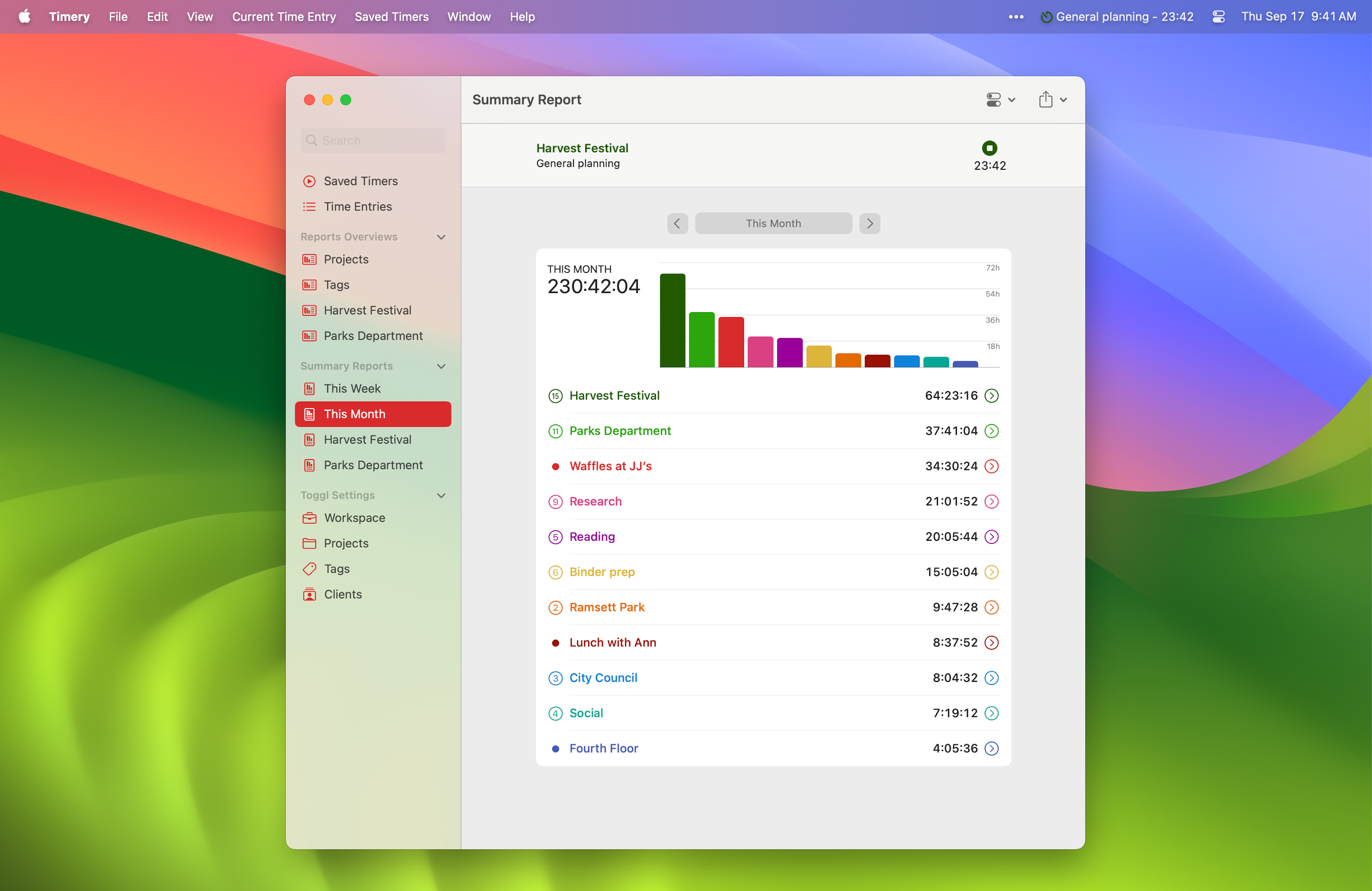Open Workspace under Toggl Settings
The height and width of the screenshot is (891, 1372).
373,518
